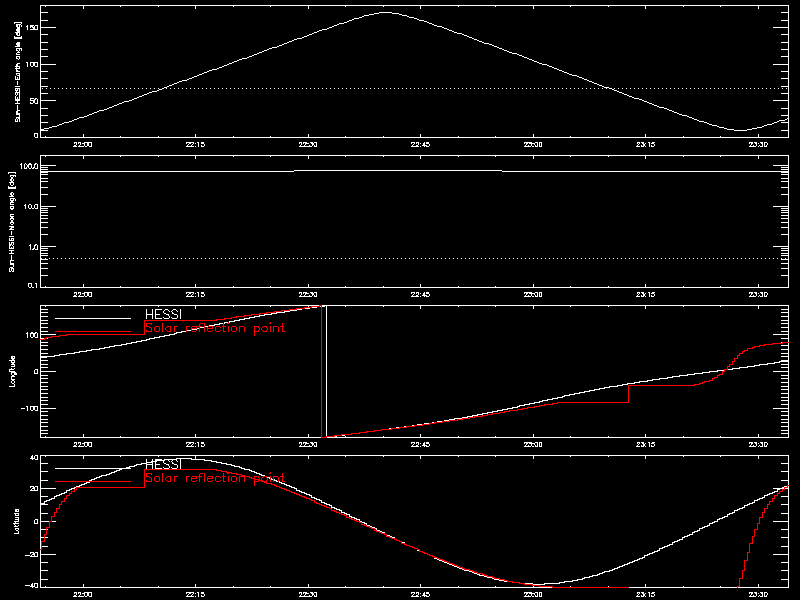Click '22:00' time label under Sun-HESSI-Earth plot
This screenshot has height=600, width=800.
tap(83, 144)
